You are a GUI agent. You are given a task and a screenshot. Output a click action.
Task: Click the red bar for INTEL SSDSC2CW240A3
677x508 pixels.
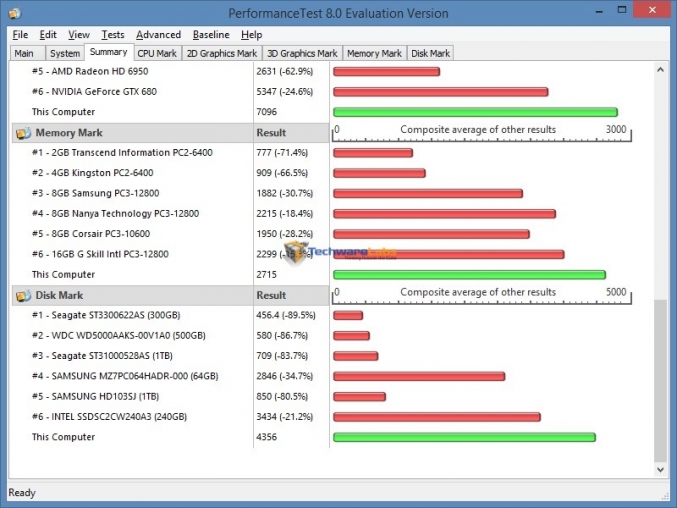437,417
